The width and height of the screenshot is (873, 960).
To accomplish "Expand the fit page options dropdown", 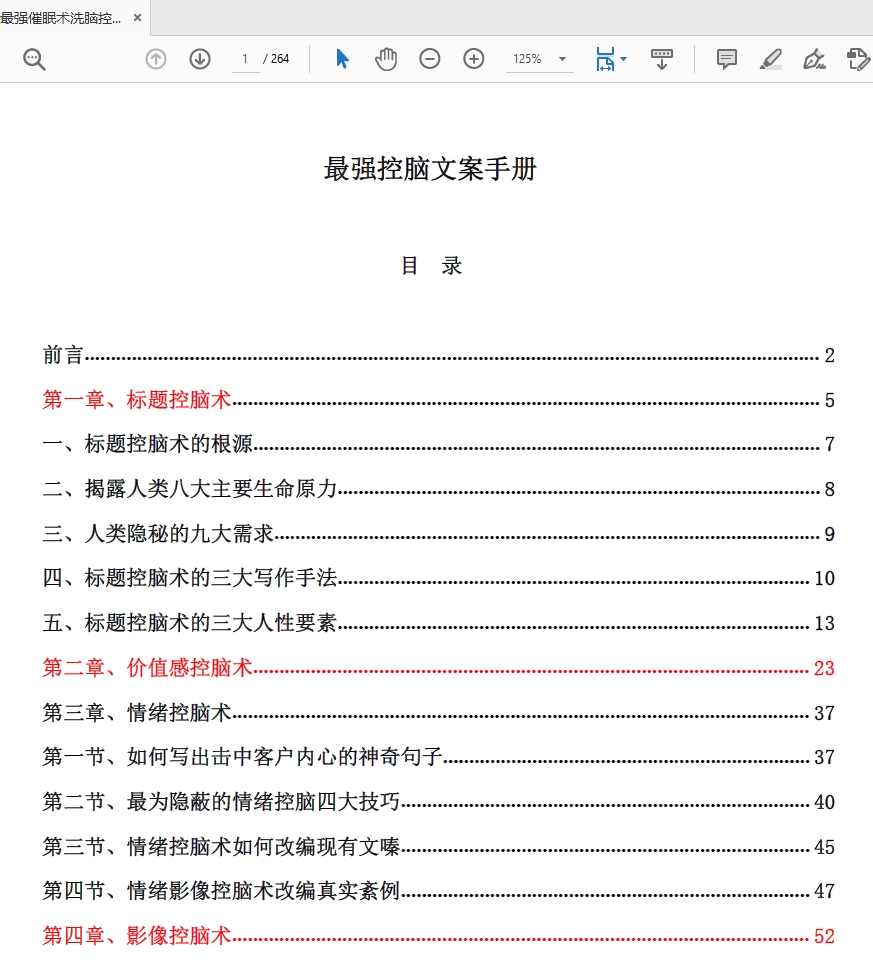I will pos(624,59).
